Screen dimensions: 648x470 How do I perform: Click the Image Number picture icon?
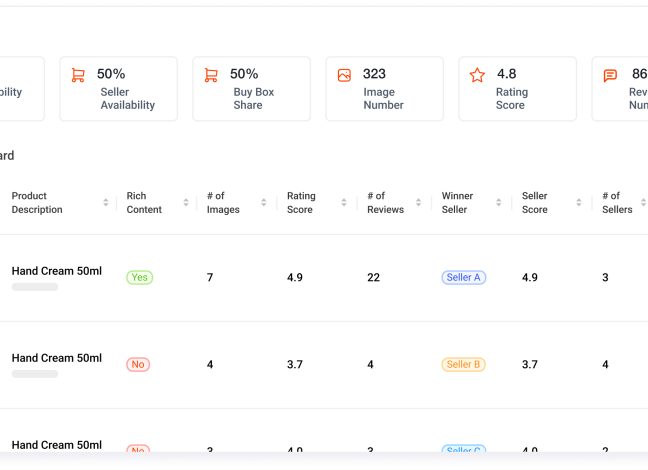coord(344,75)
